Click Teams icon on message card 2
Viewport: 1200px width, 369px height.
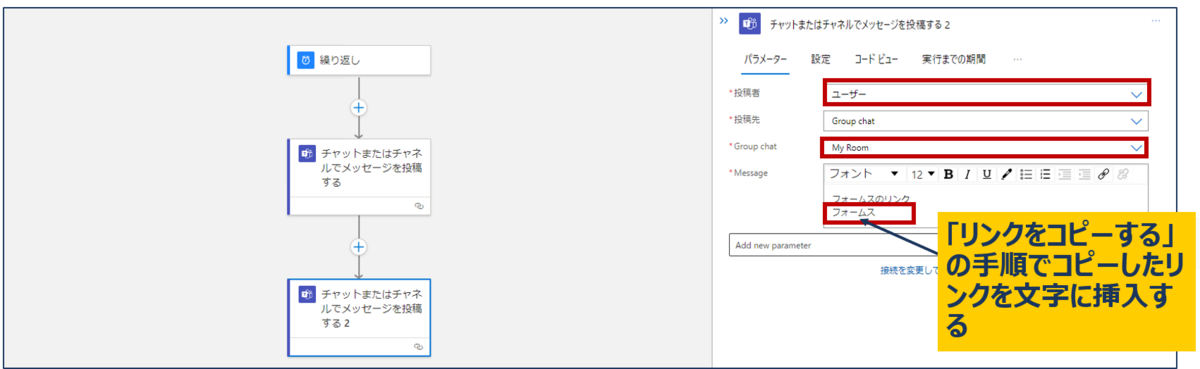click(306, 295)
